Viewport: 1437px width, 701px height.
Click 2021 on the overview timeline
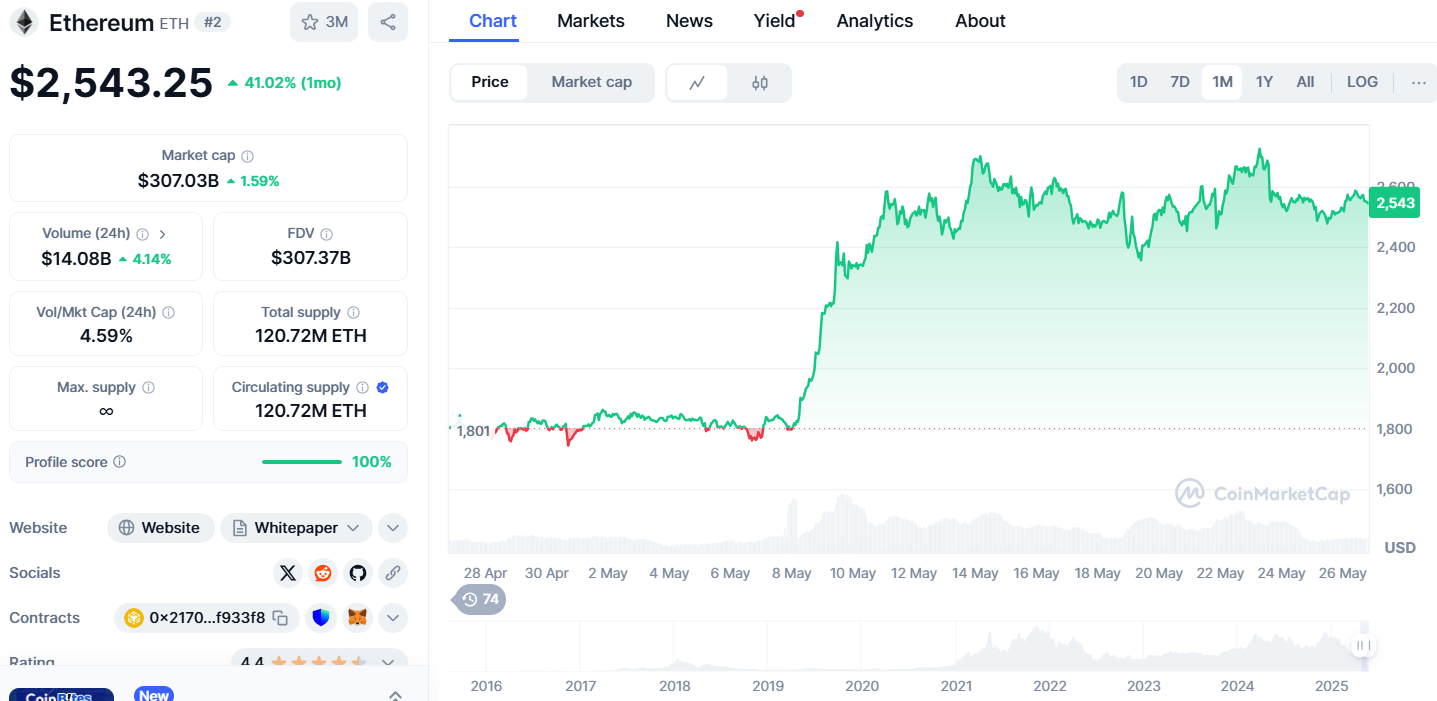pos(956,686)
